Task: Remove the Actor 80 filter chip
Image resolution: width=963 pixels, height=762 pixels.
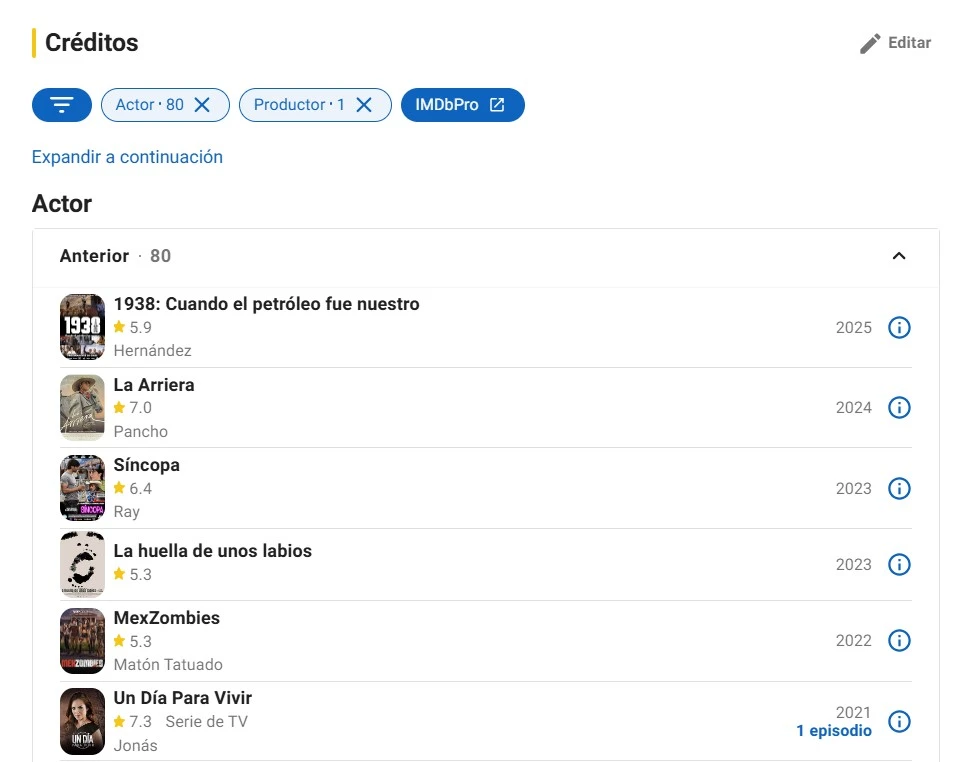Action: click(x=202, y=105)
